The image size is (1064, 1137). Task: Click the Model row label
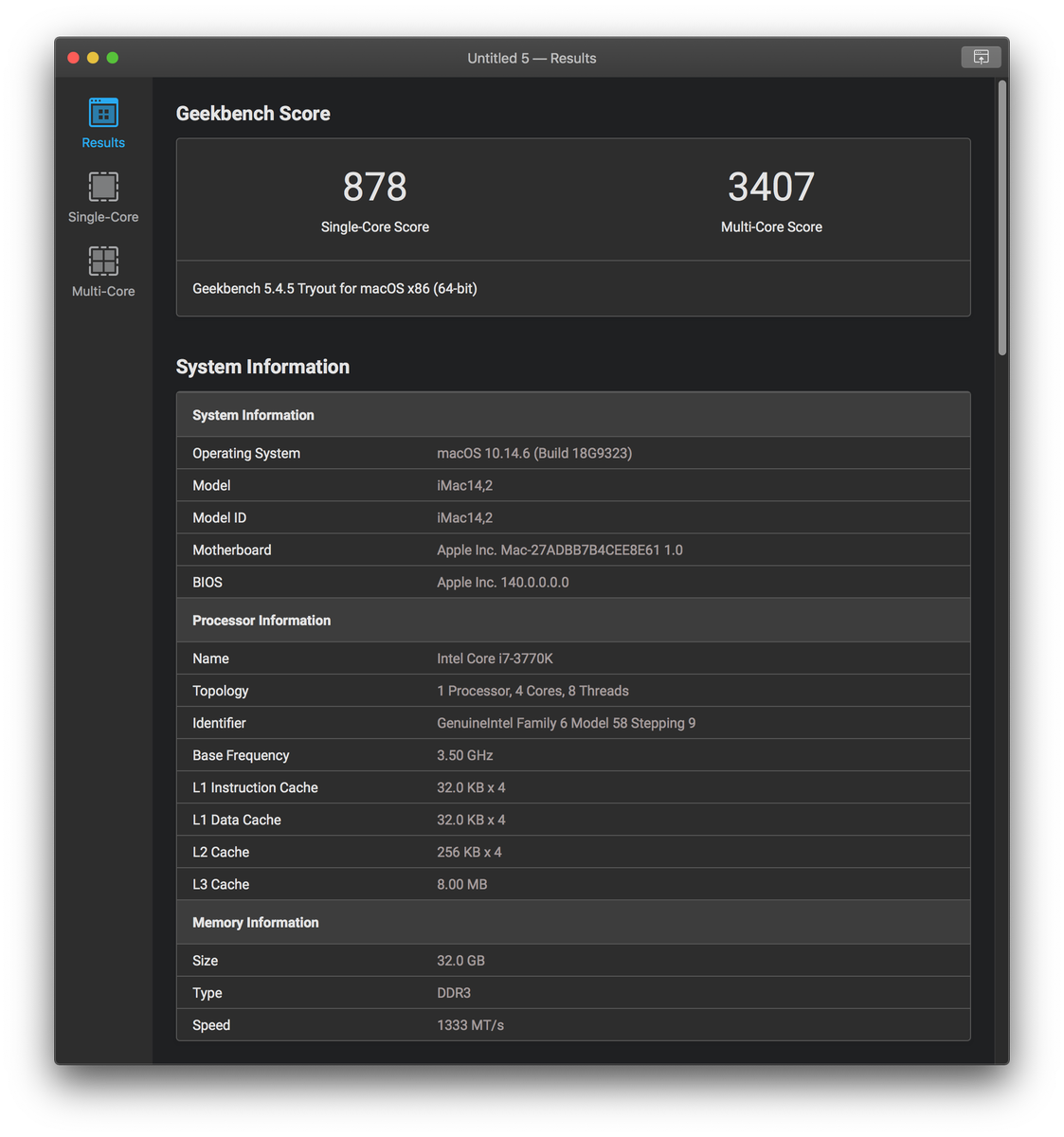(x=211, y=486)
